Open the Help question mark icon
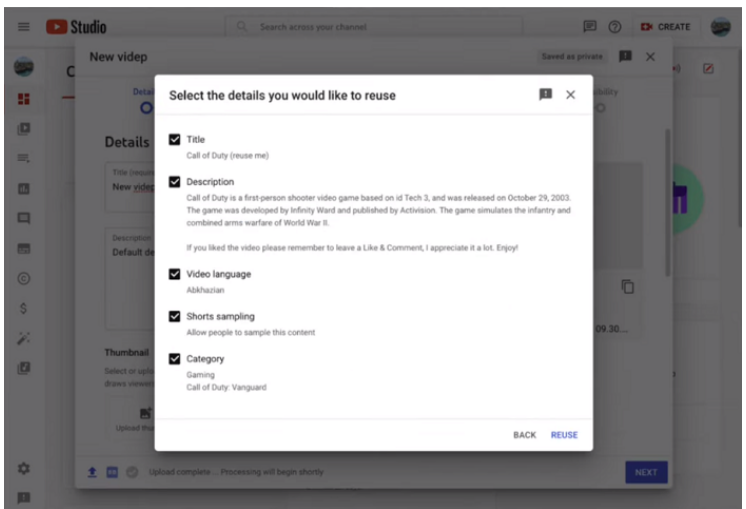Viewport: 746px width, 509px height. (615, 27)
